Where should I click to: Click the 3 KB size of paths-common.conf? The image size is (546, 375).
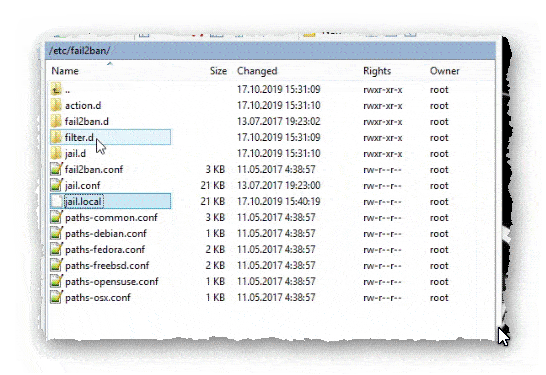(215, 217)
